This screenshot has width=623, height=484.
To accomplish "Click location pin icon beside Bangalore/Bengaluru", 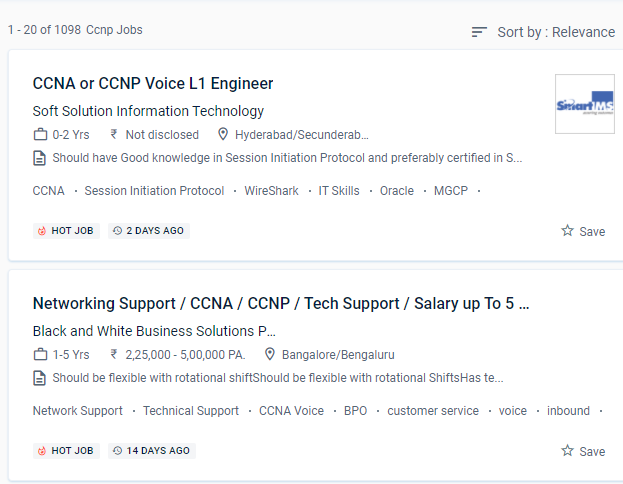I will [270, 354].
